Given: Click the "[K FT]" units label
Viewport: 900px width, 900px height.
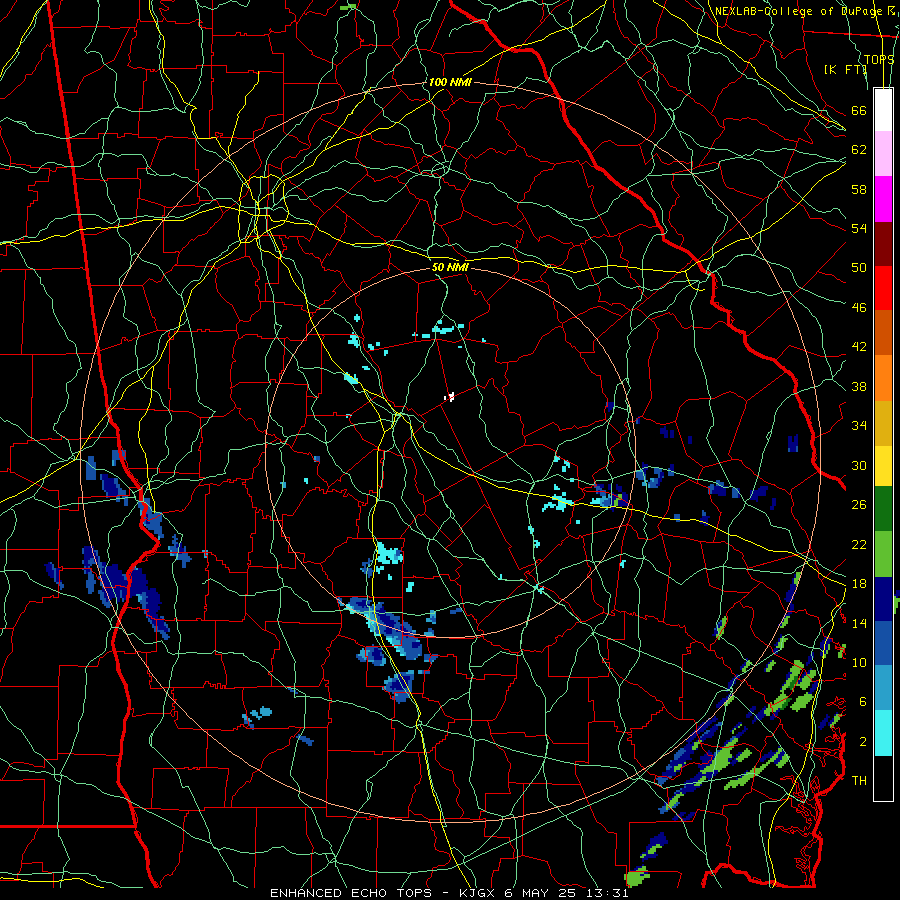Looking at the screenshot, I should click(x=845, y=70).
